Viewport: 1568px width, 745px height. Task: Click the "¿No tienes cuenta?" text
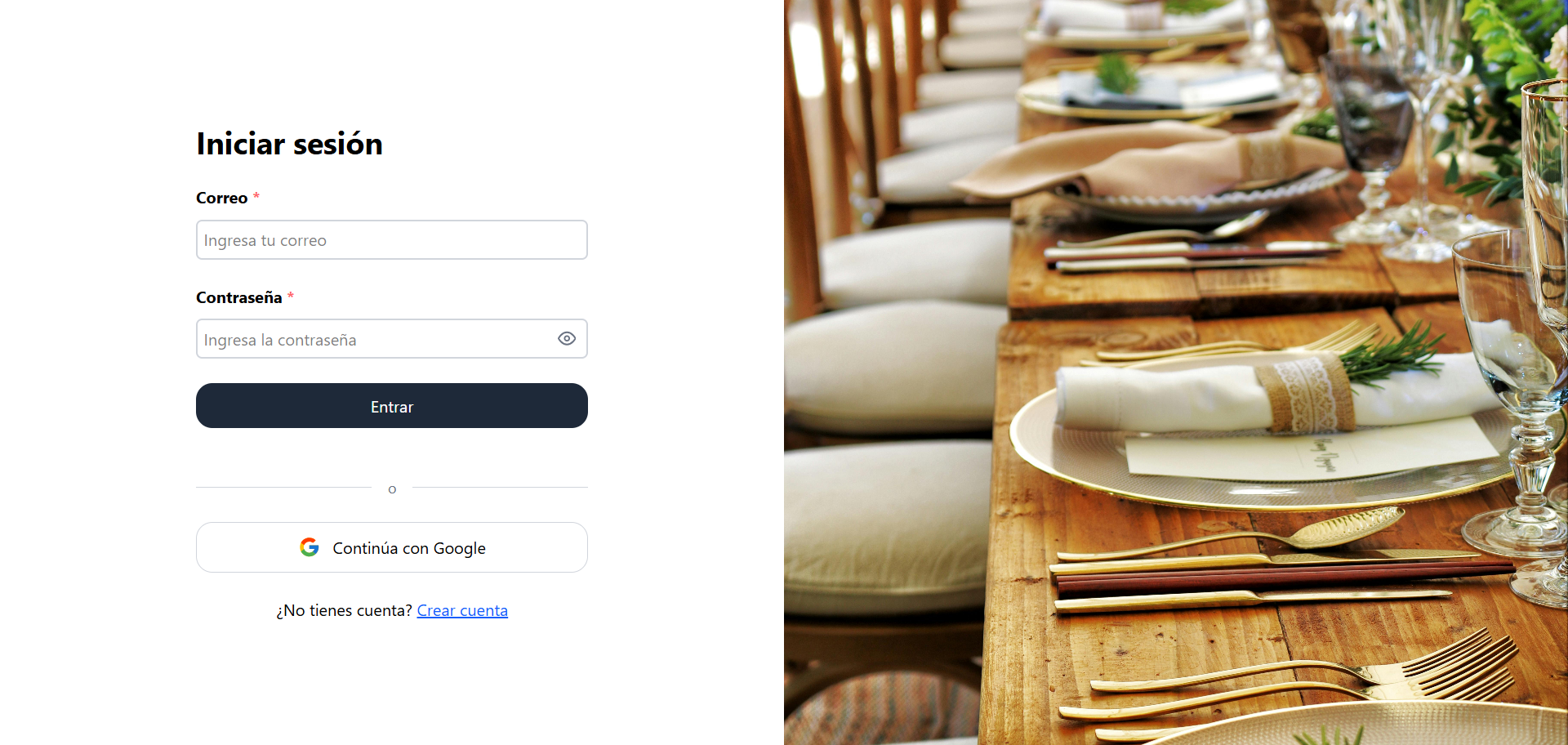coord(344,610)
